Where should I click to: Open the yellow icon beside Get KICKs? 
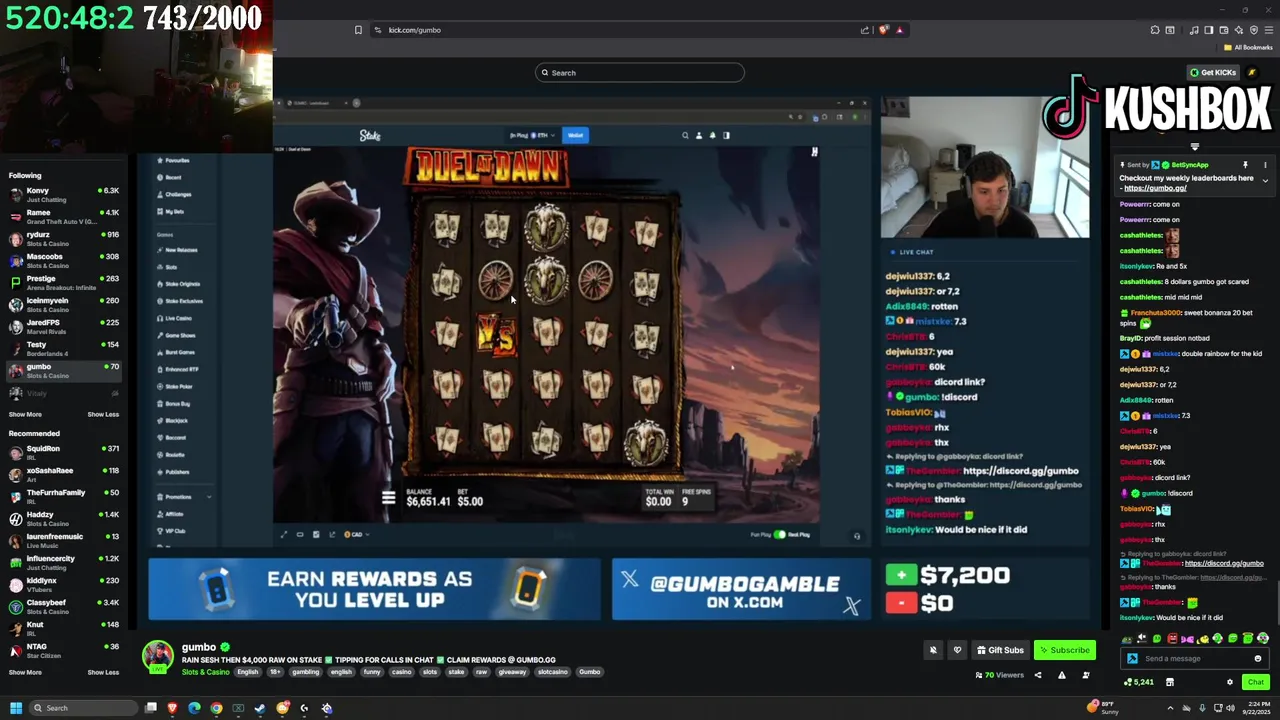(x=1251, y=72)
